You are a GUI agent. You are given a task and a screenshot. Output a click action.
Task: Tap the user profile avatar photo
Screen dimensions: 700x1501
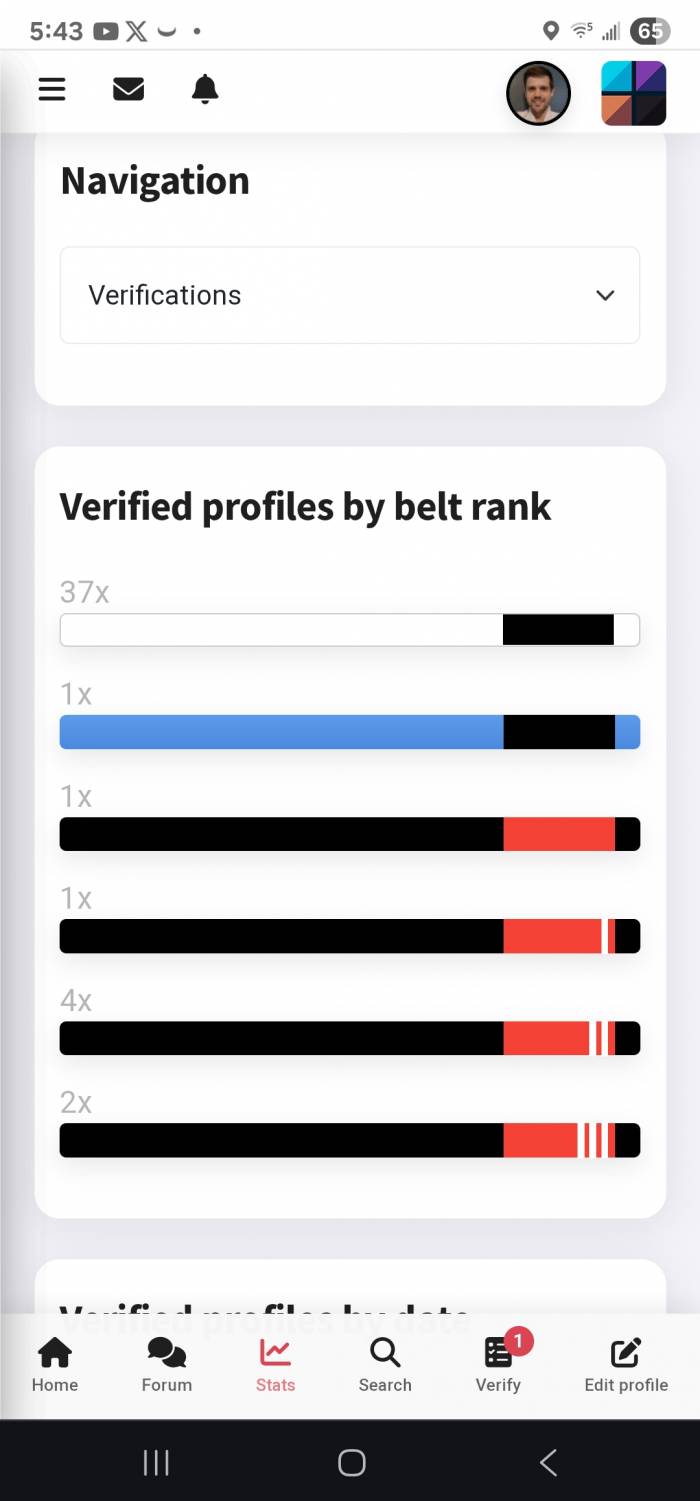pos(538,93)
